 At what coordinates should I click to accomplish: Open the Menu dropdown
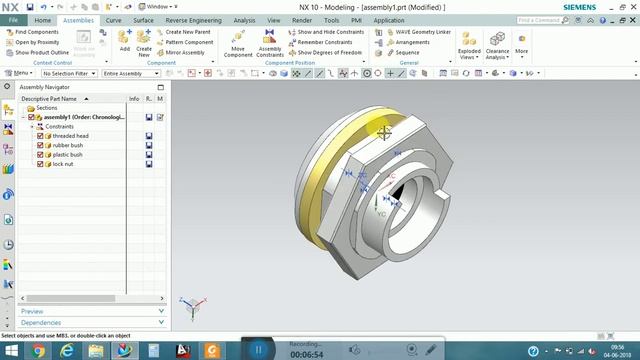(x=19, y=73)
